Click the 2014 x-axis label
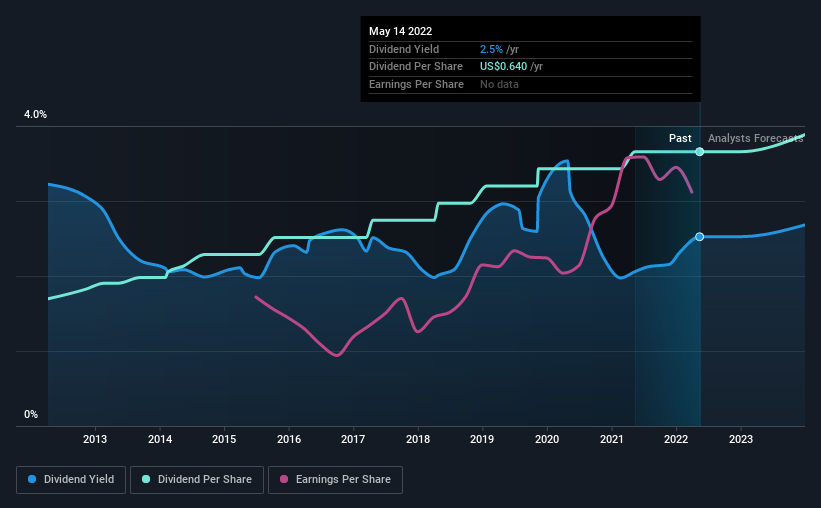Screen dimensions: 821x508 click(x=160, y=439)
